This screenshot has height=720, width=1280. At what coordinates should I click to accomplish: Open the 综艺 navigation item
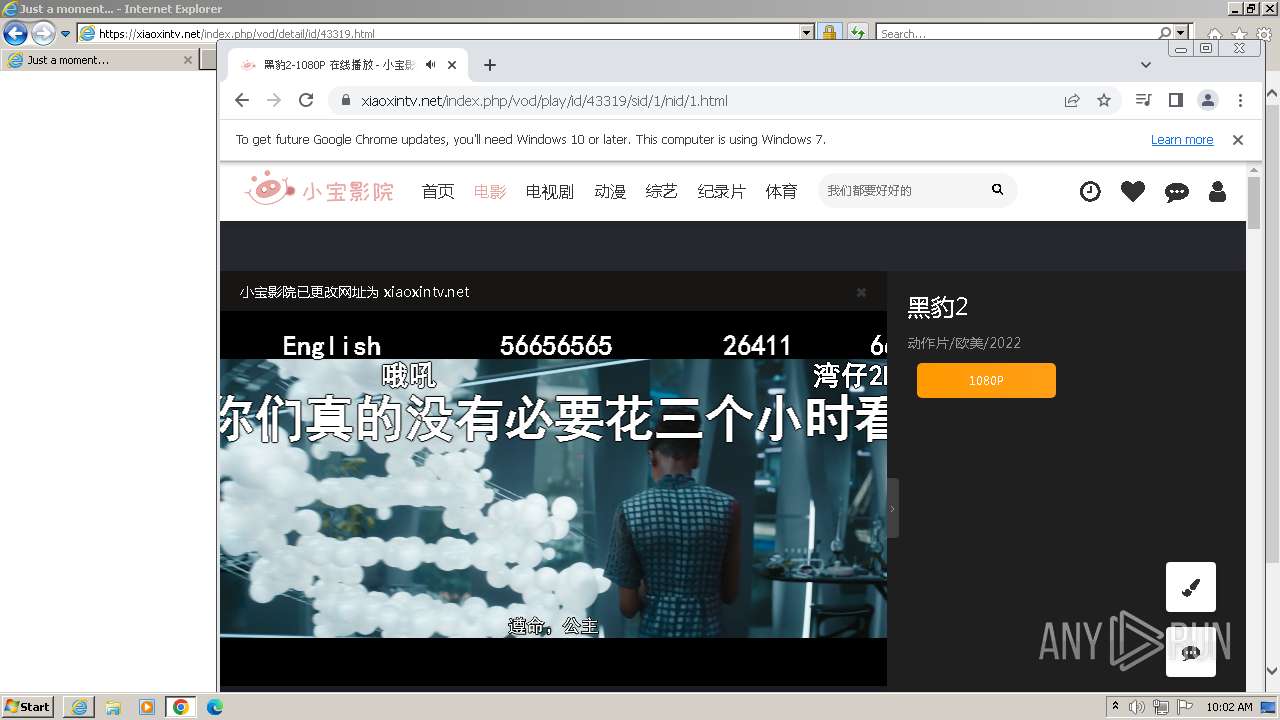(x=662, y=191)
